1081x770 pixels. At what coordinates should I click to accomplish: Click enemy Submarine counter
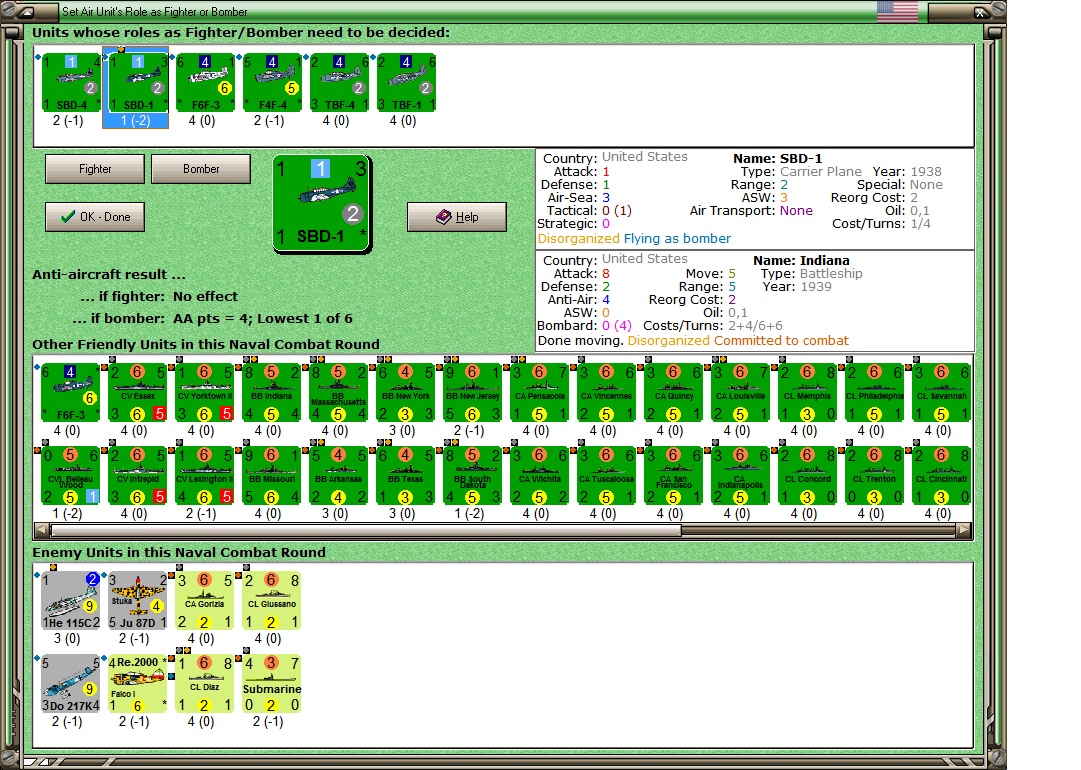coord(272,684)
